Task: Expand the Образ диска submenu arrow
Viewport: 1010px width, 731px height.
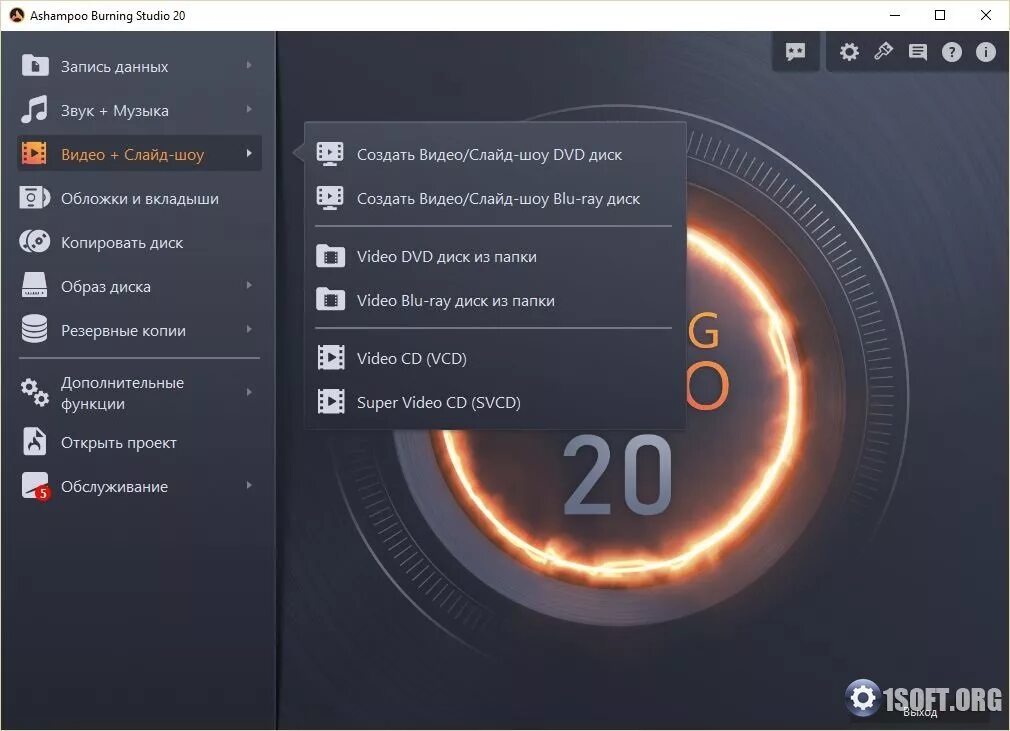Action: 249,285
